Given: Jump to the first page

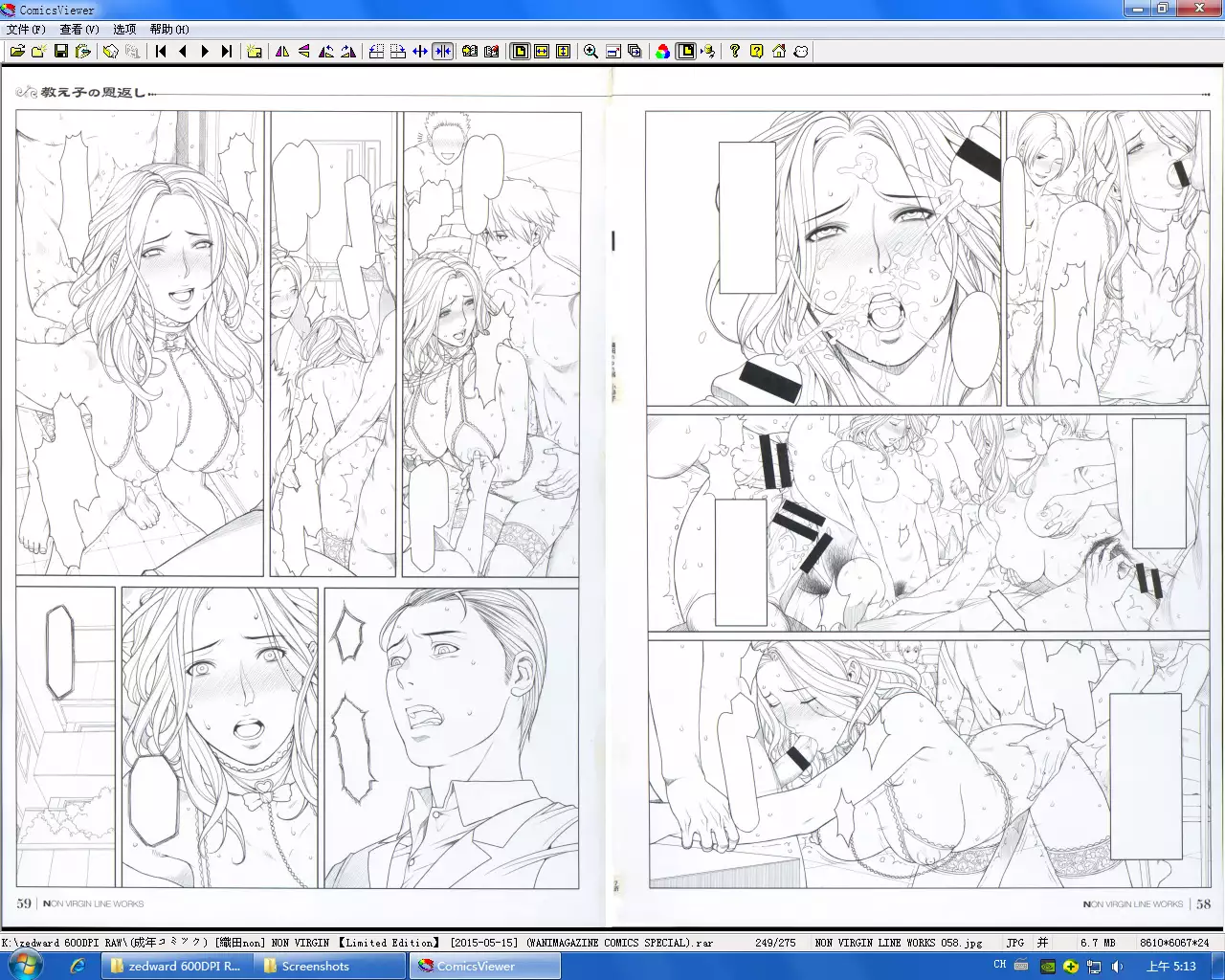Looking at the screenshot, I should pyautogui.click(x=161, y=52).
